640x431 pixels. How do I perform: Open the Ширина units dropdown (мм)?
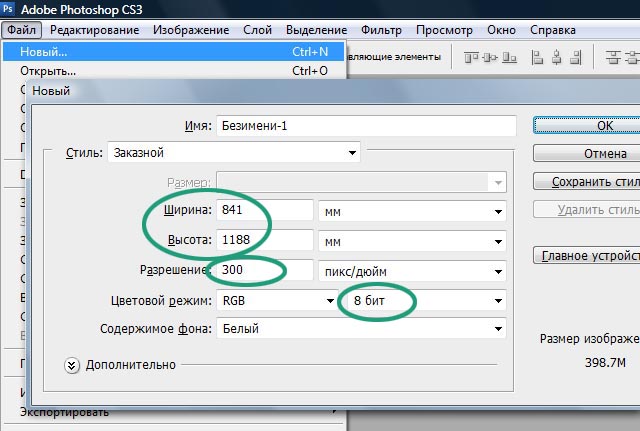coord(411,212)
